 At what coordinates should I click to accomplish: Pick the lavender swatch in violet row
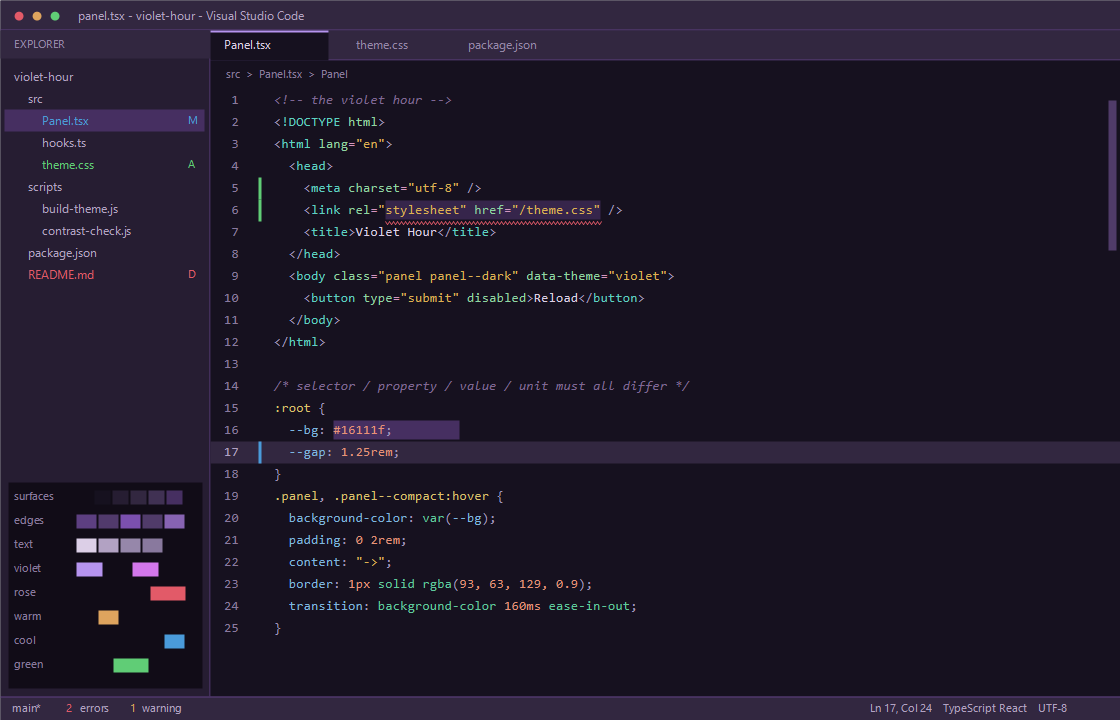tap(89, 569)
